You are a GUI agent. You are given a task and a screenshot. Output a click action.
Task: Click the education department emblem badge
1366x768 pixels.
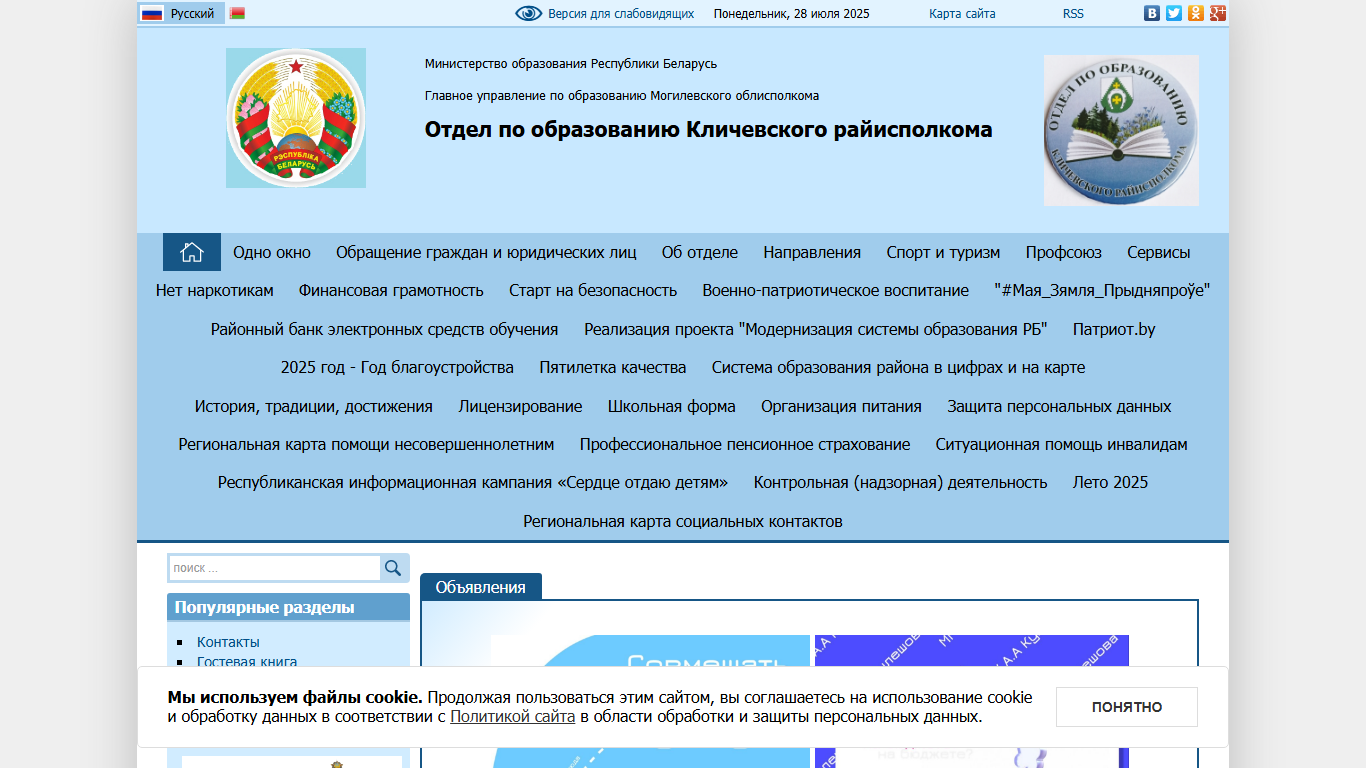[1121, 130]
